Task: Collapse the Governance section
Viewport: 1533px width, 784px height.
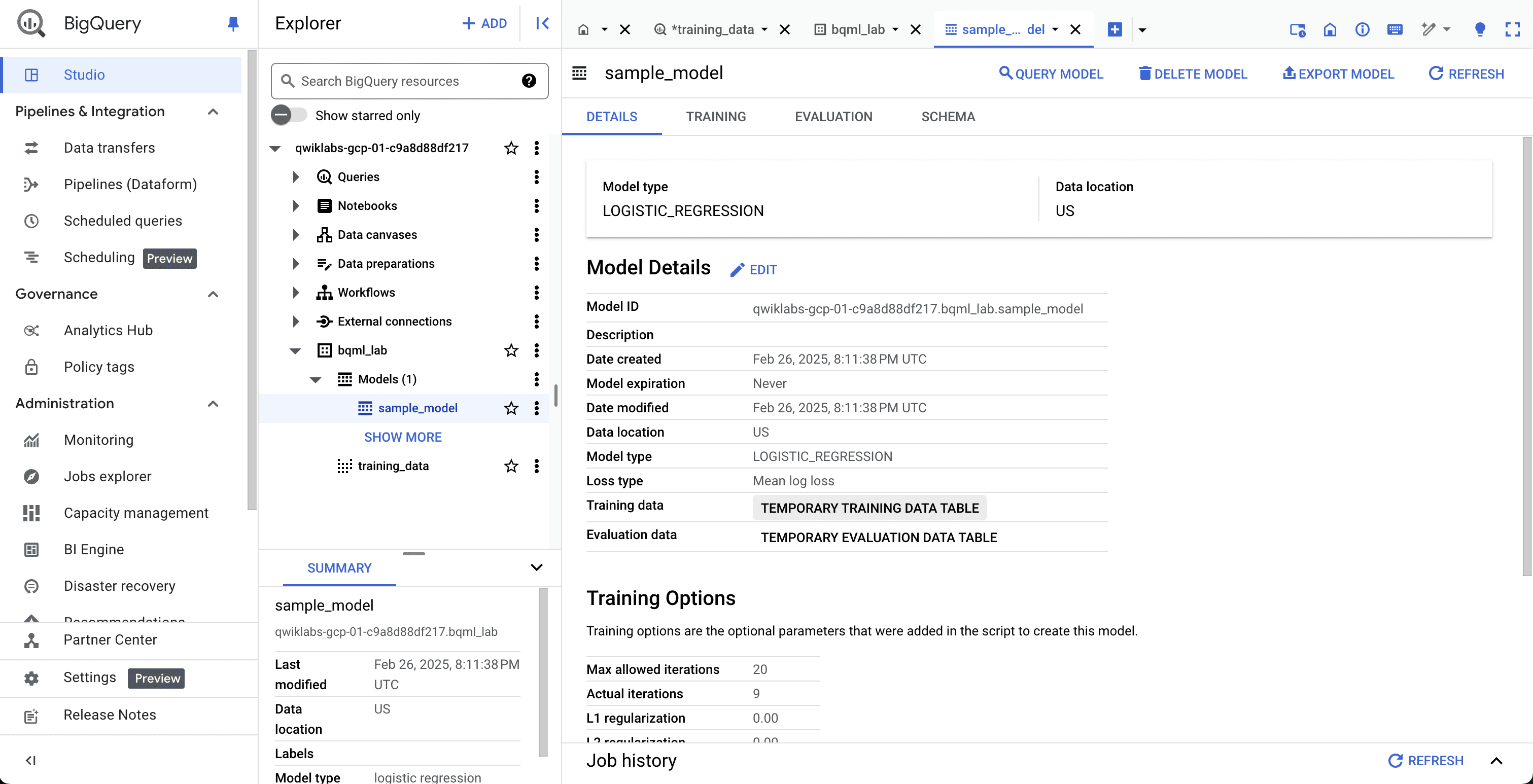Action: [x=213, y=294]
